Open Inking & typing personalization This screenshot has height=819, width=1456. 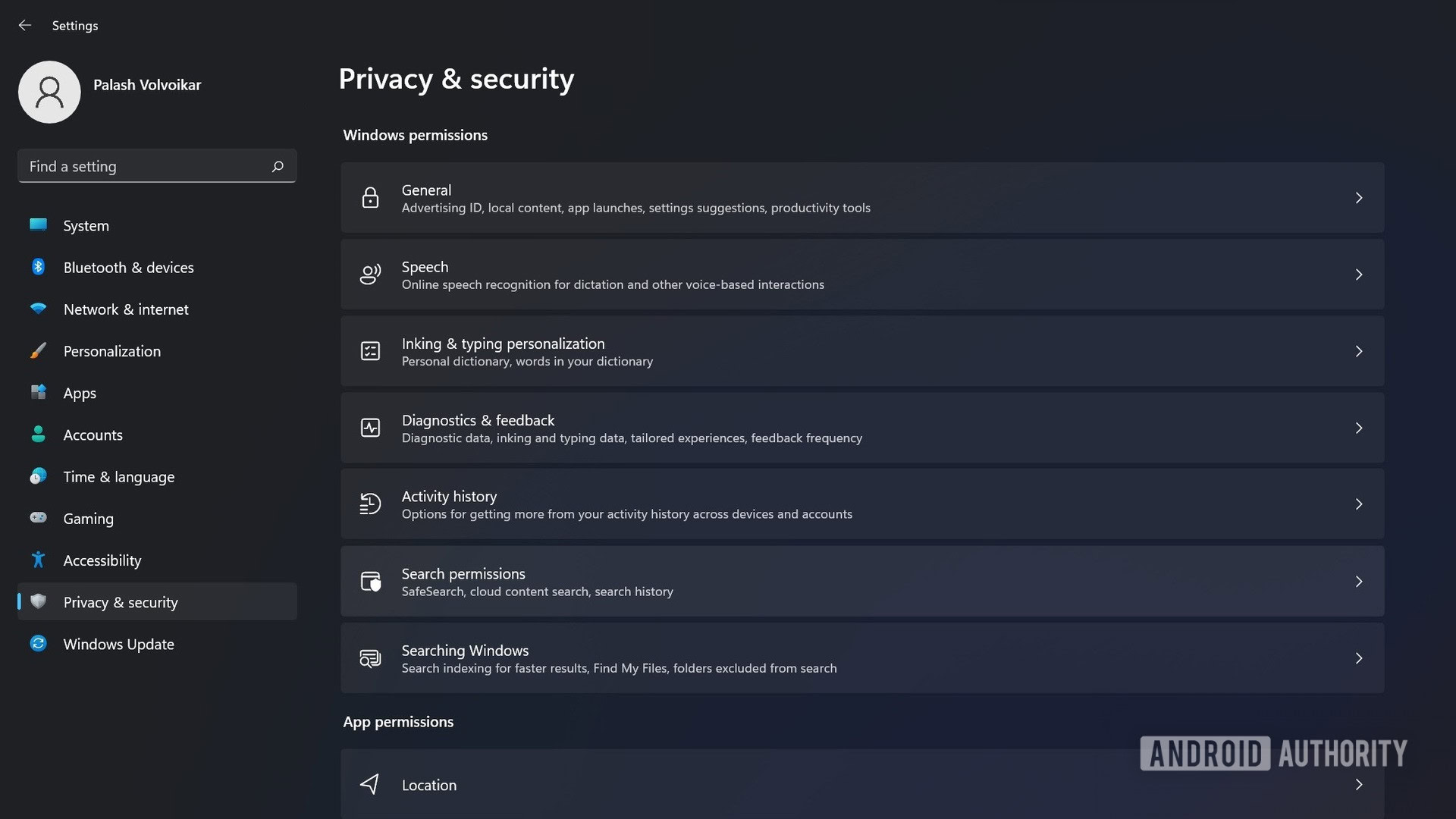(x=862, y=351)
